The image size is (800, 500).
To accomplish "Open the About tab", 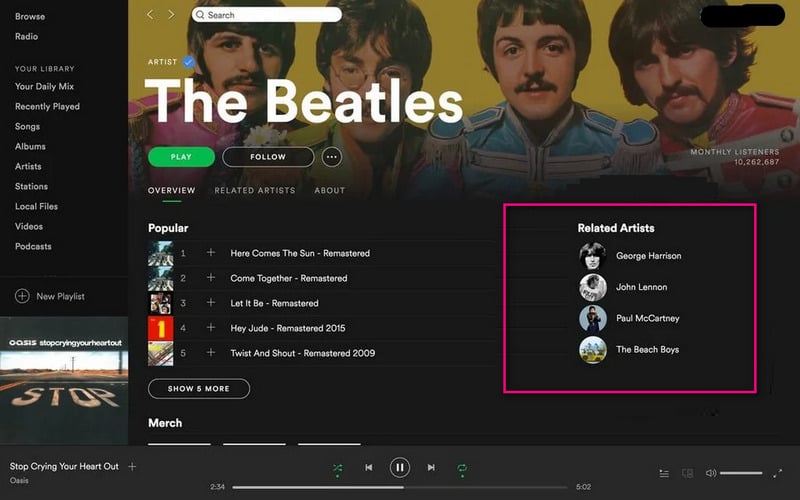I will point(330,190).
